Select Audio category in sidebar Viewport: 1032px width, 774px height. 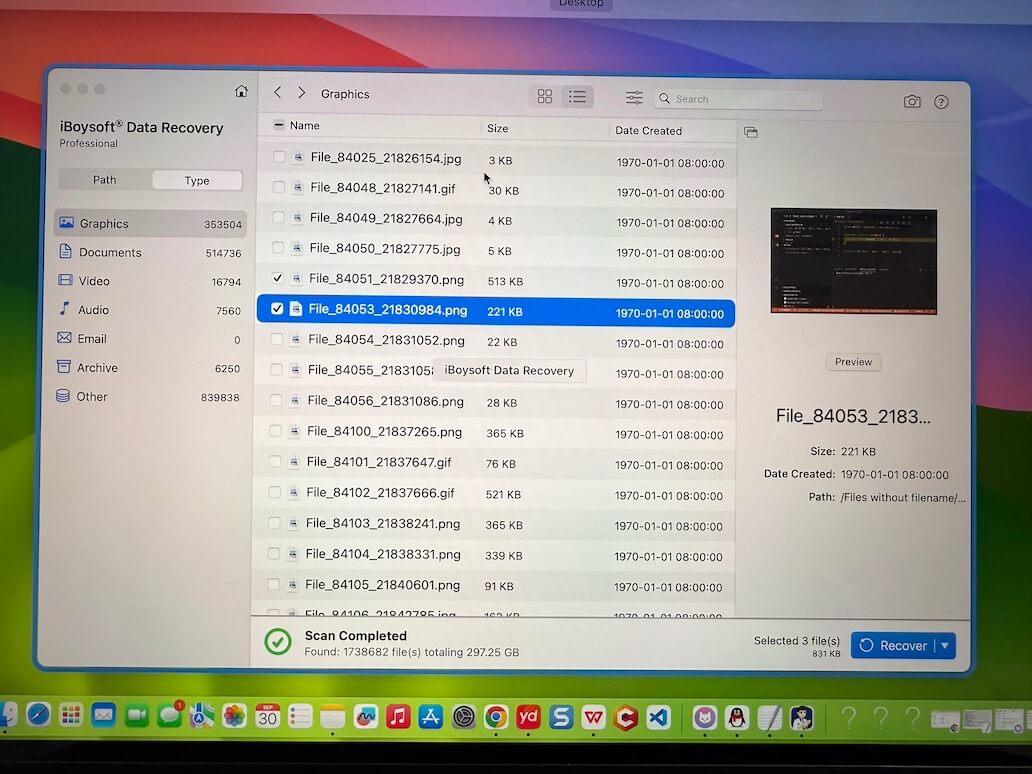(151, 310)
